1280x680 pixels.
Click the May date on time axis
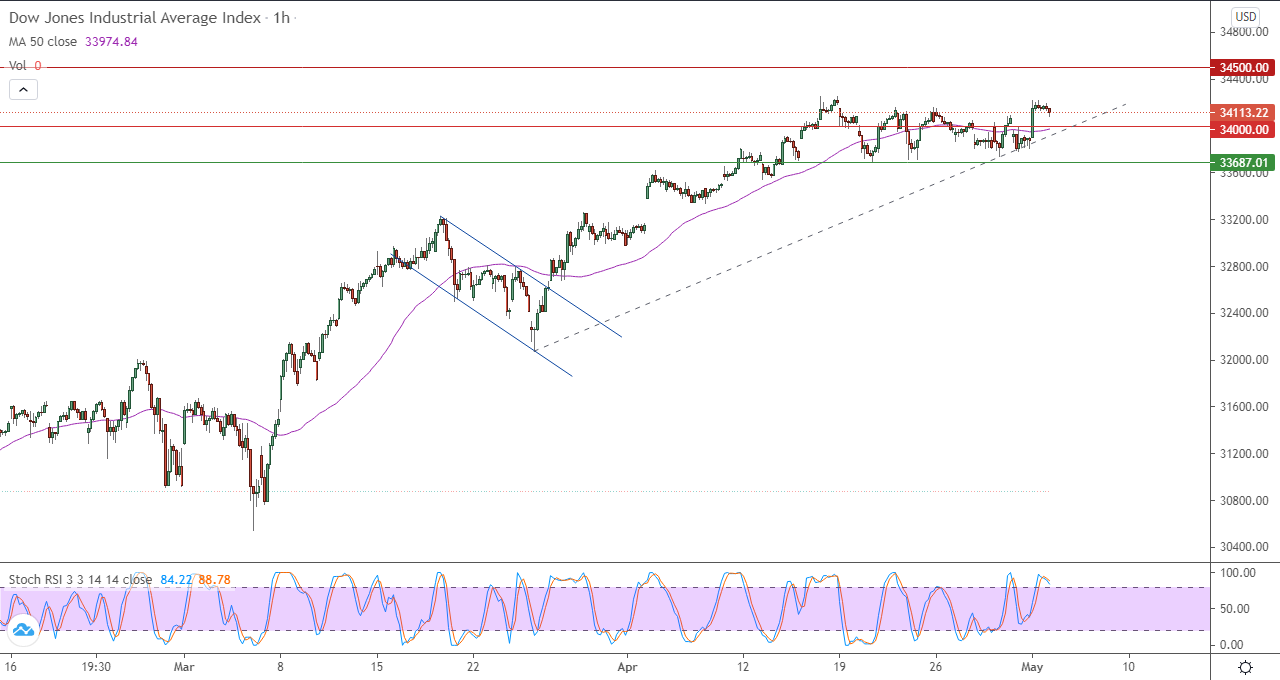click(x=1033, y=666)
